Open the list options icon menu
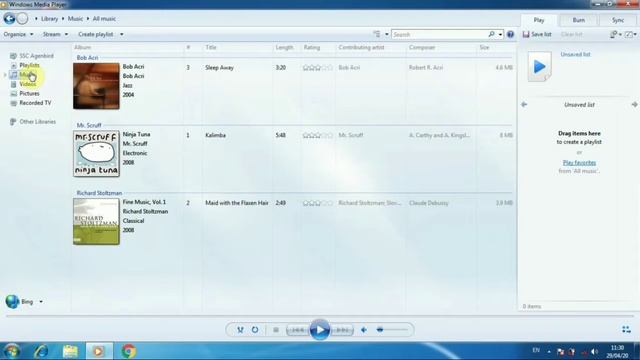The width and height of the screenshot is (640, 360). pyautogui.click(x=615, y=34)
